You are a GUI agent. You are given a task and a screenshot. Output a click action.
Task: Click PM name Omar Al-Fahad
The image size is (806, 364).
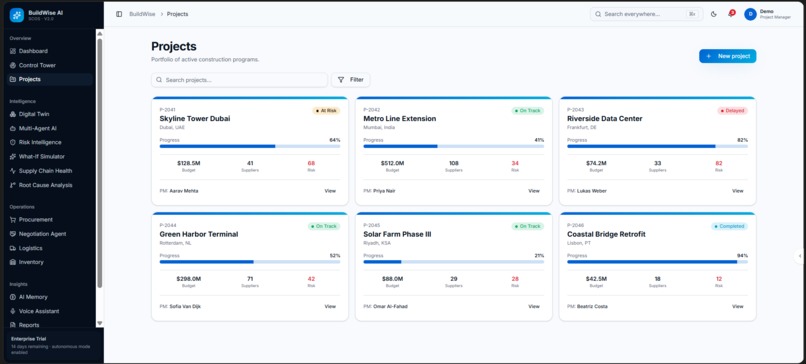click(x=390, y=306)
